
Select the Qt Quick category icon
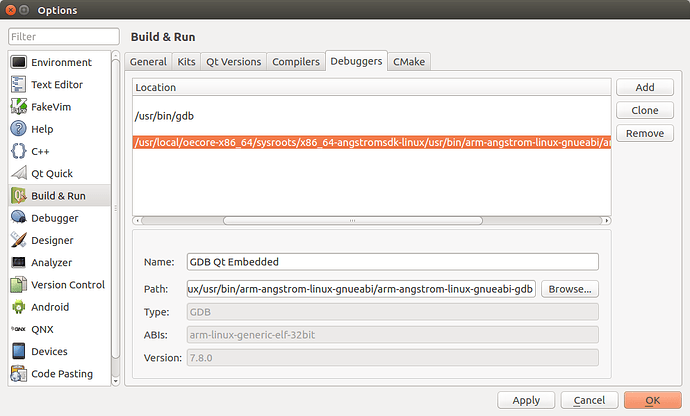coord(19,173)
